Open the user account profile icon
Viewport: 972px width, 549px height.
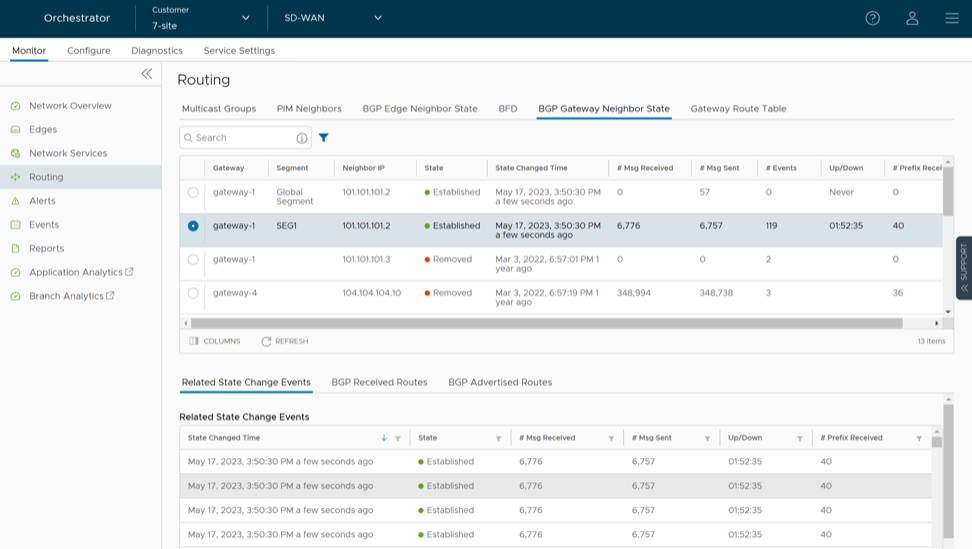912,18
